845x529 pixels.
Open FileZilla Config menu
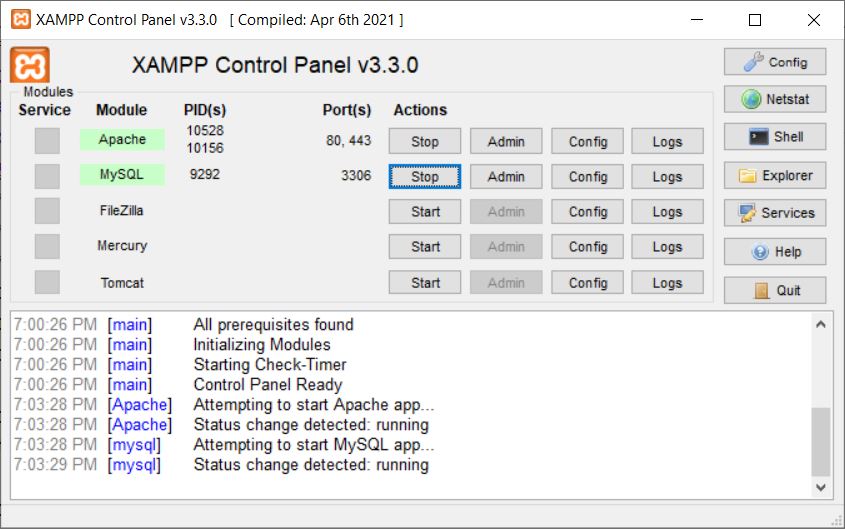pyautogui.click(x=587, y=212)
